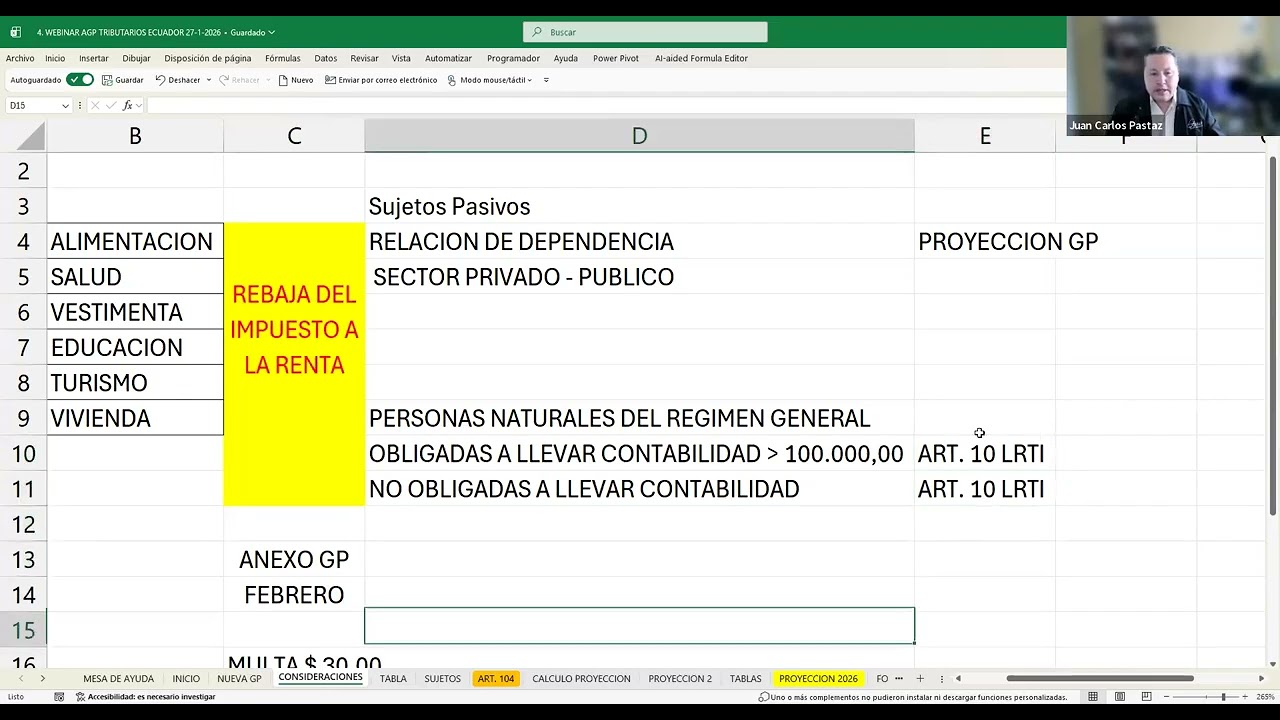Open the Programador ribbon tab
This screenshot has width=1280, height=720.
point(513,58)
